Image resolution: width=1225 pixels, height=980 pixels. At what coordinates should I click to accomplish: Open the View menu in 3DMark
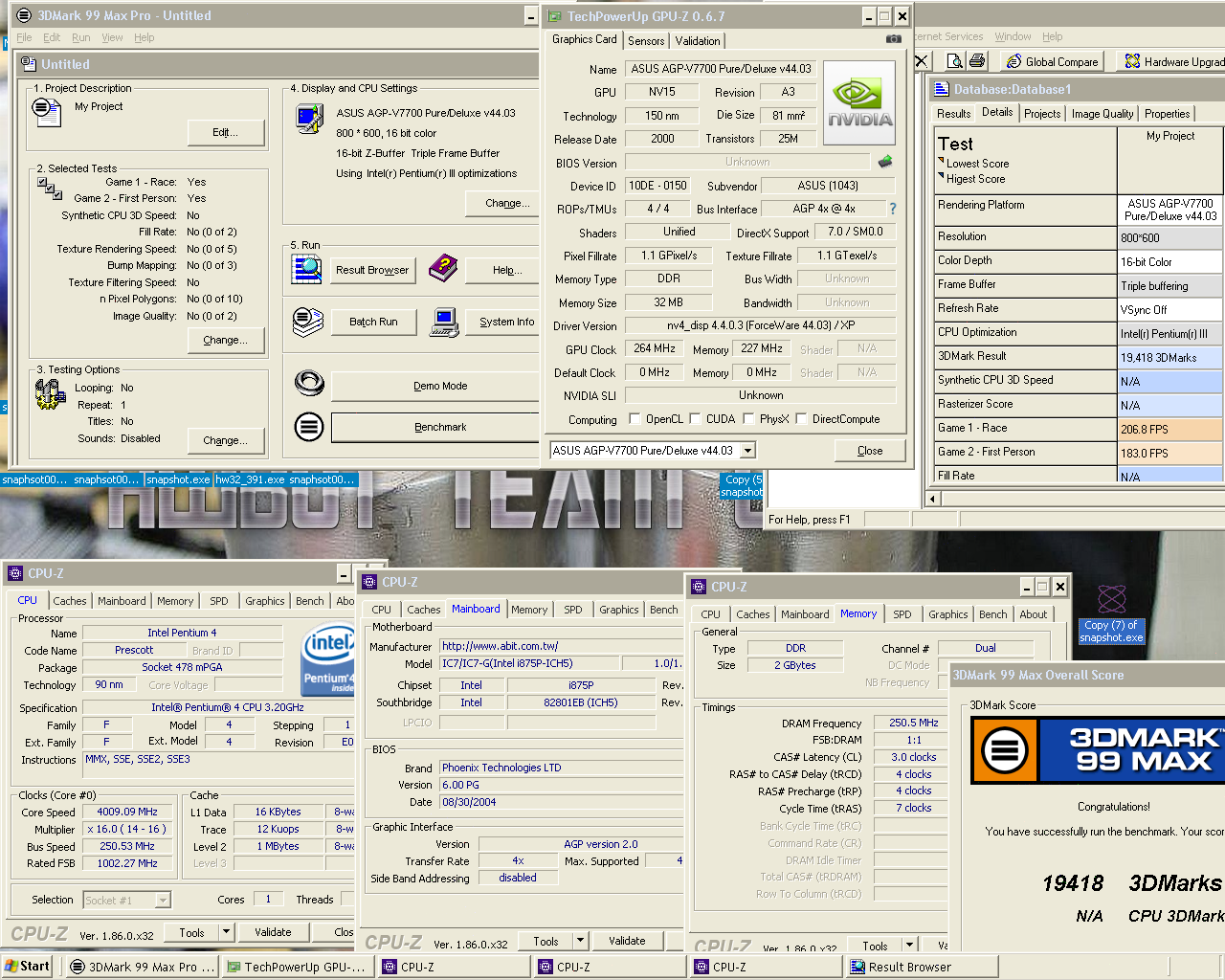click(112, 37)
